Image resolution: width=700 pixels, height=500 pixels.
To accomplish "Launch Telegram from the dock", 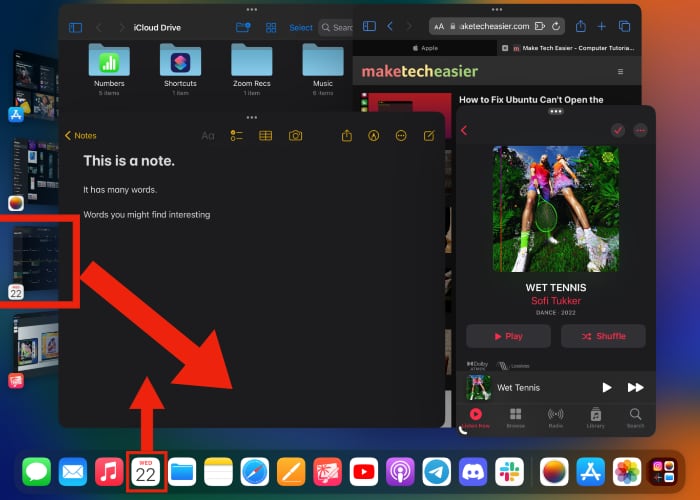I will pos(437,471).
